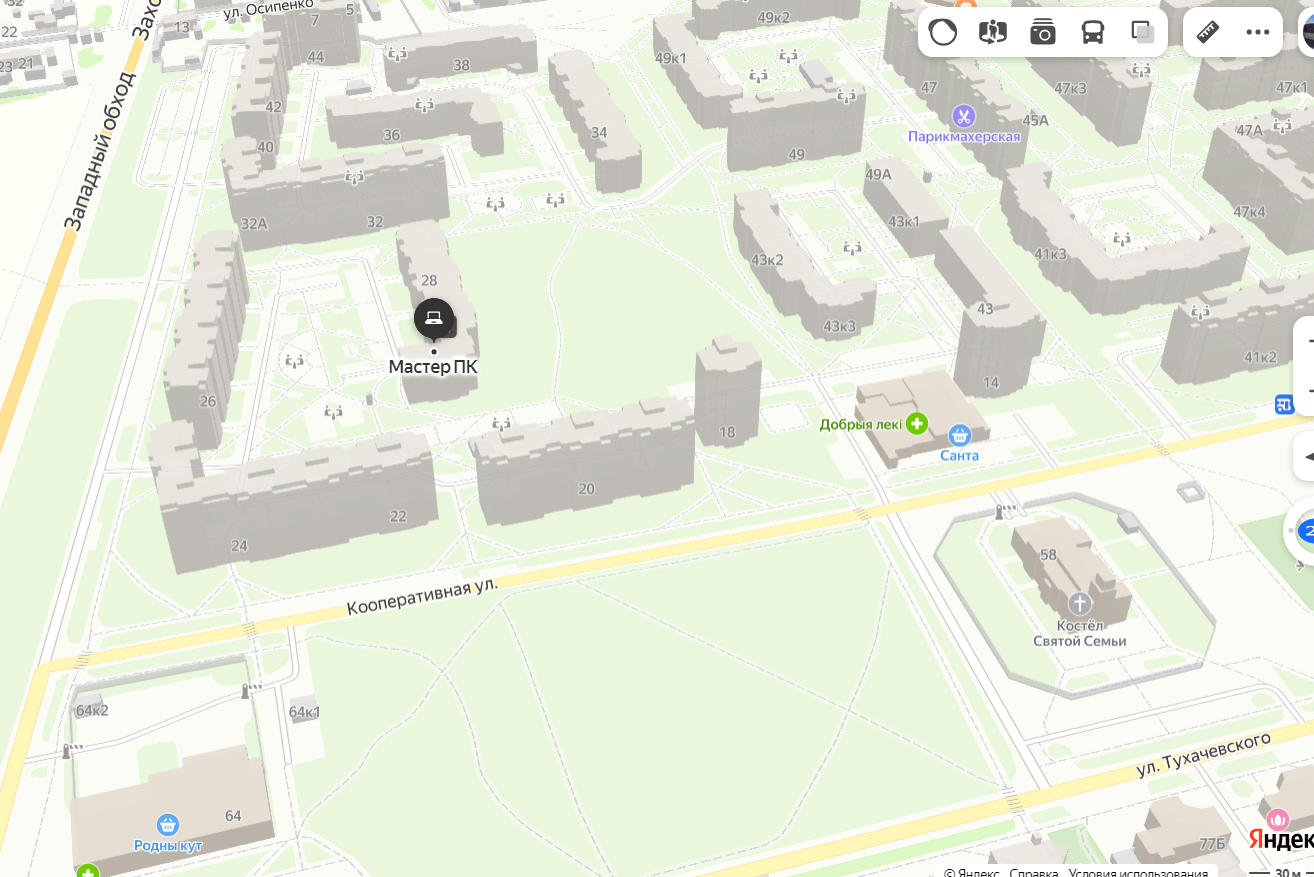Click building number 20 label

[586, 489]
